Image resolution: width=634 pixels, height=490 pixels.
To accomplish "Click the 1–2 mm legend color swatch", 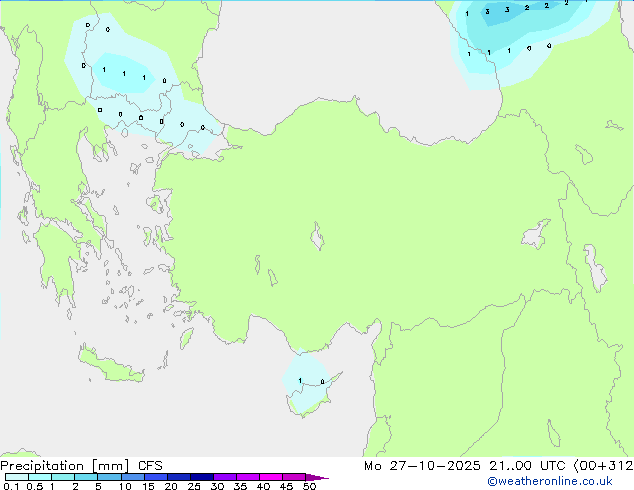I will coord(63,477).
